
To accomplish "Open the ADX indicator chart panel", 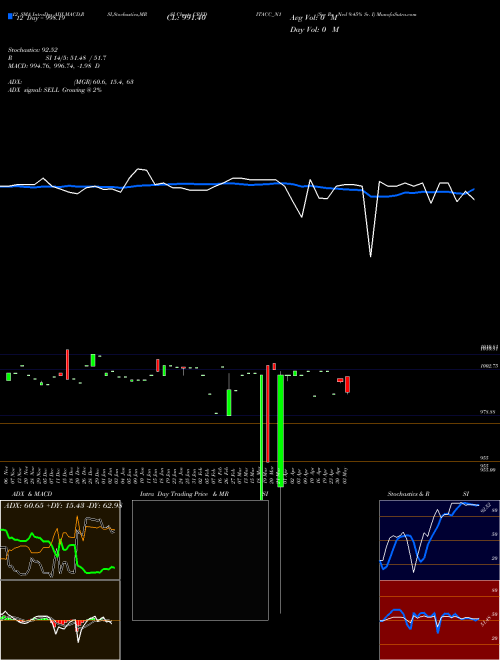I will [60, 540].
